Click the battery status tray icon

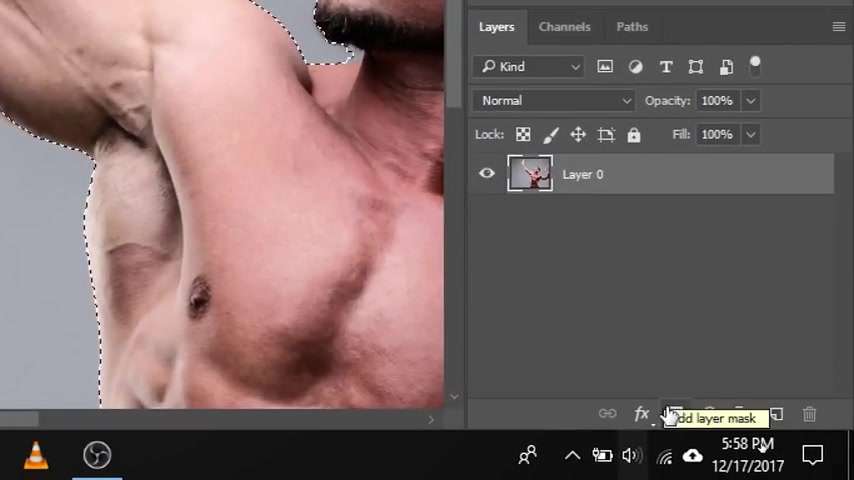(602, 455)
